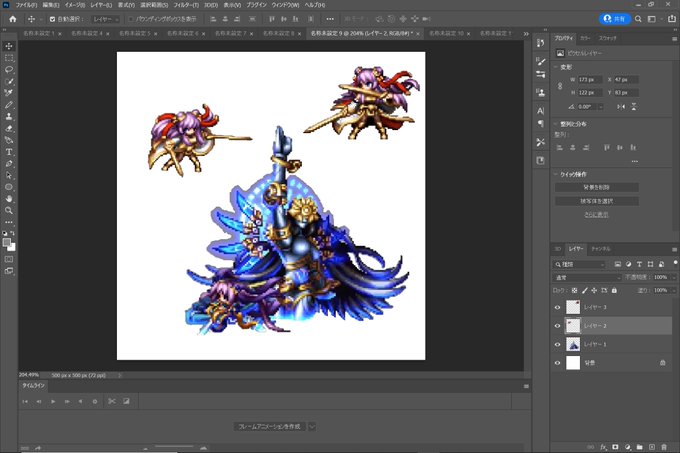
Task: Open the dropdown arrow beside フレームアニメーションを作成
Action: 312,425
